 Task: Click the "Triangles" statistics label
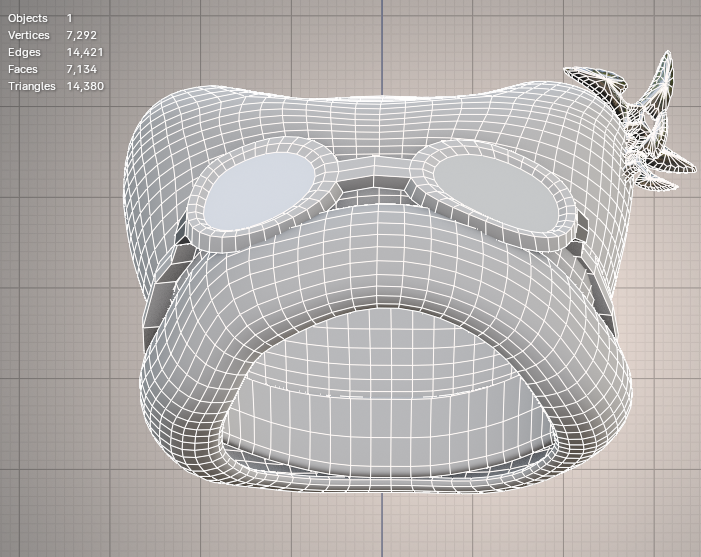32,86
